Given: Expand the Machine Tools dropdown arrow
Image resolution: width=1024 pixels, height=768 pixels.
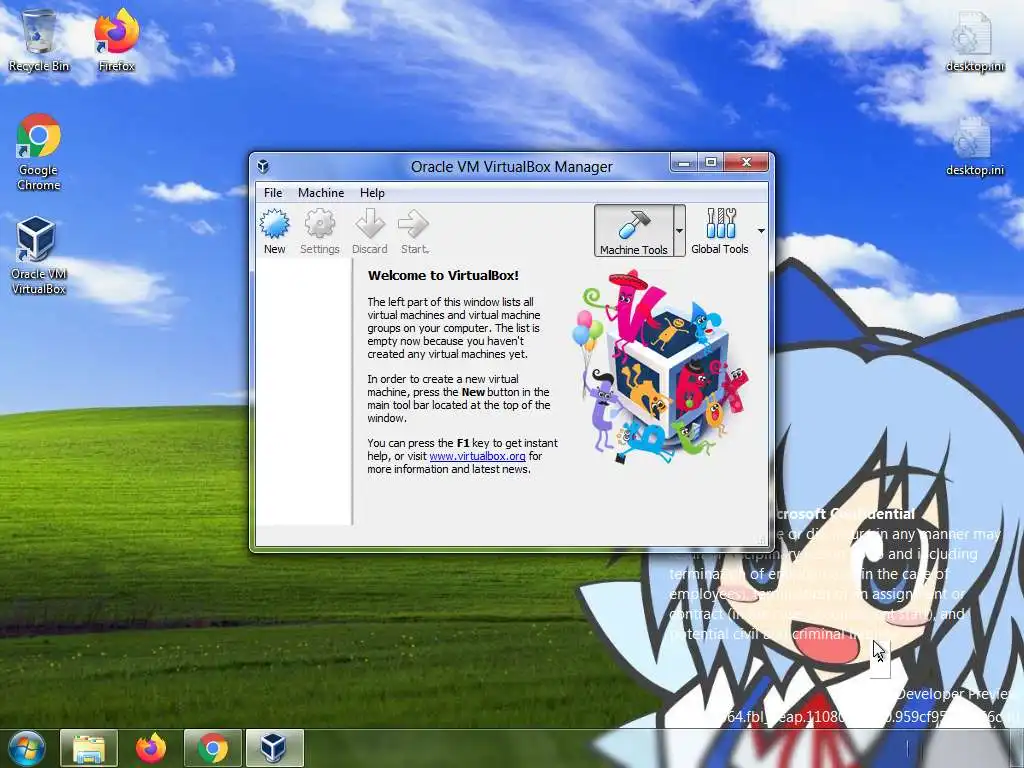Looking at the screenshot, I should point(679,231).
